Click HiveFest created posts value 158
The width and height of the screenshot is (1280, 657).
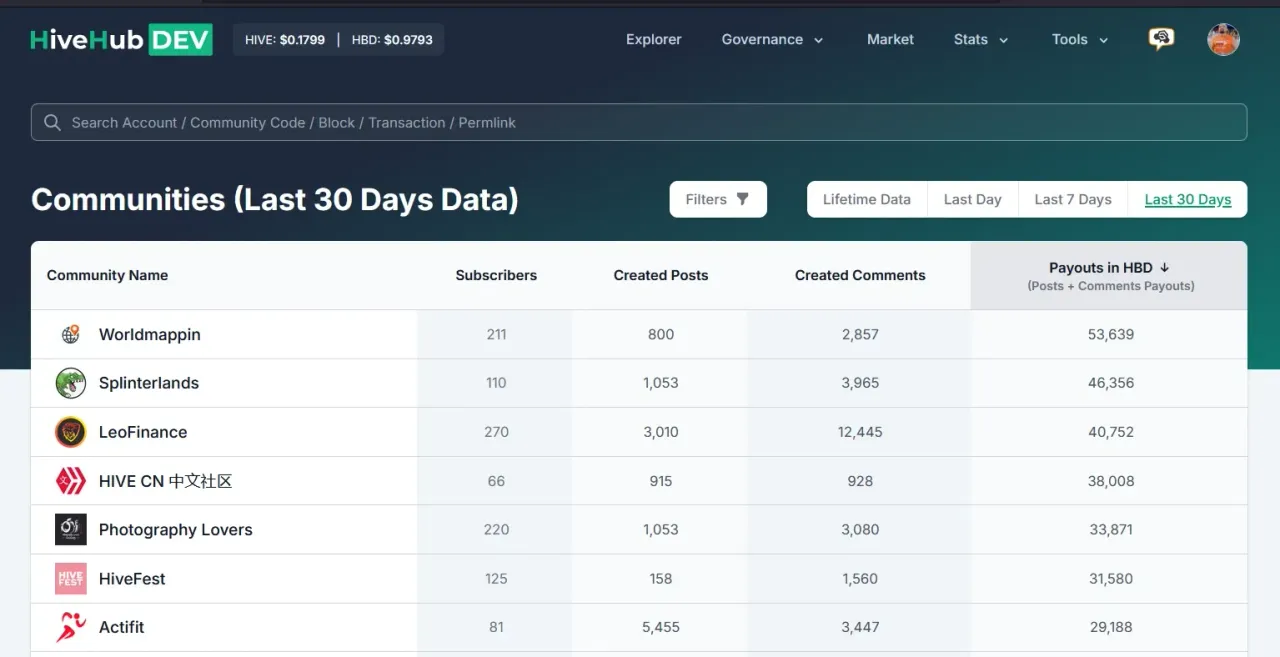click(x=661, y=579)
